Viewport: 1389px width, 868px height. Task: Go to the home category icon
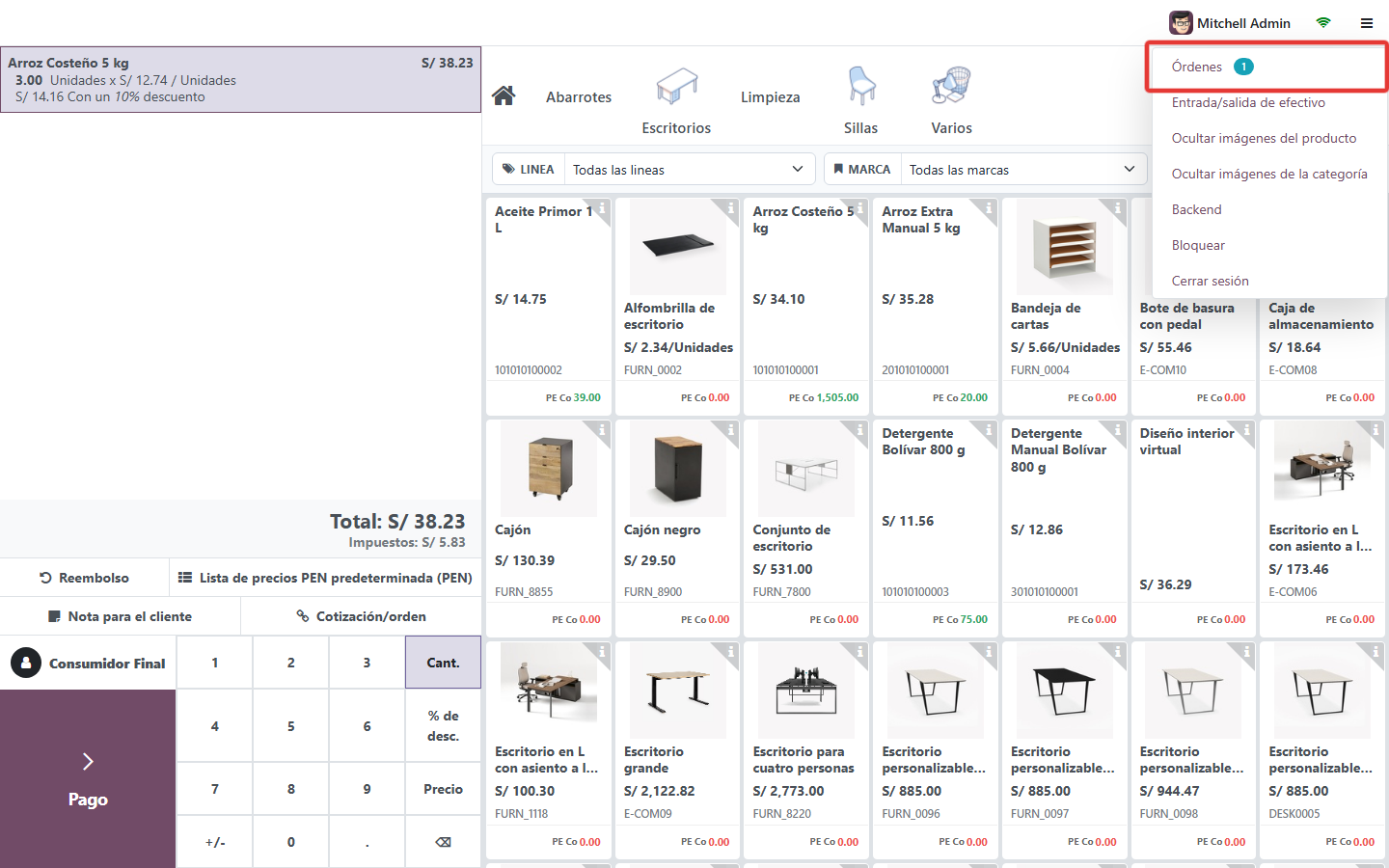point(503,95)
